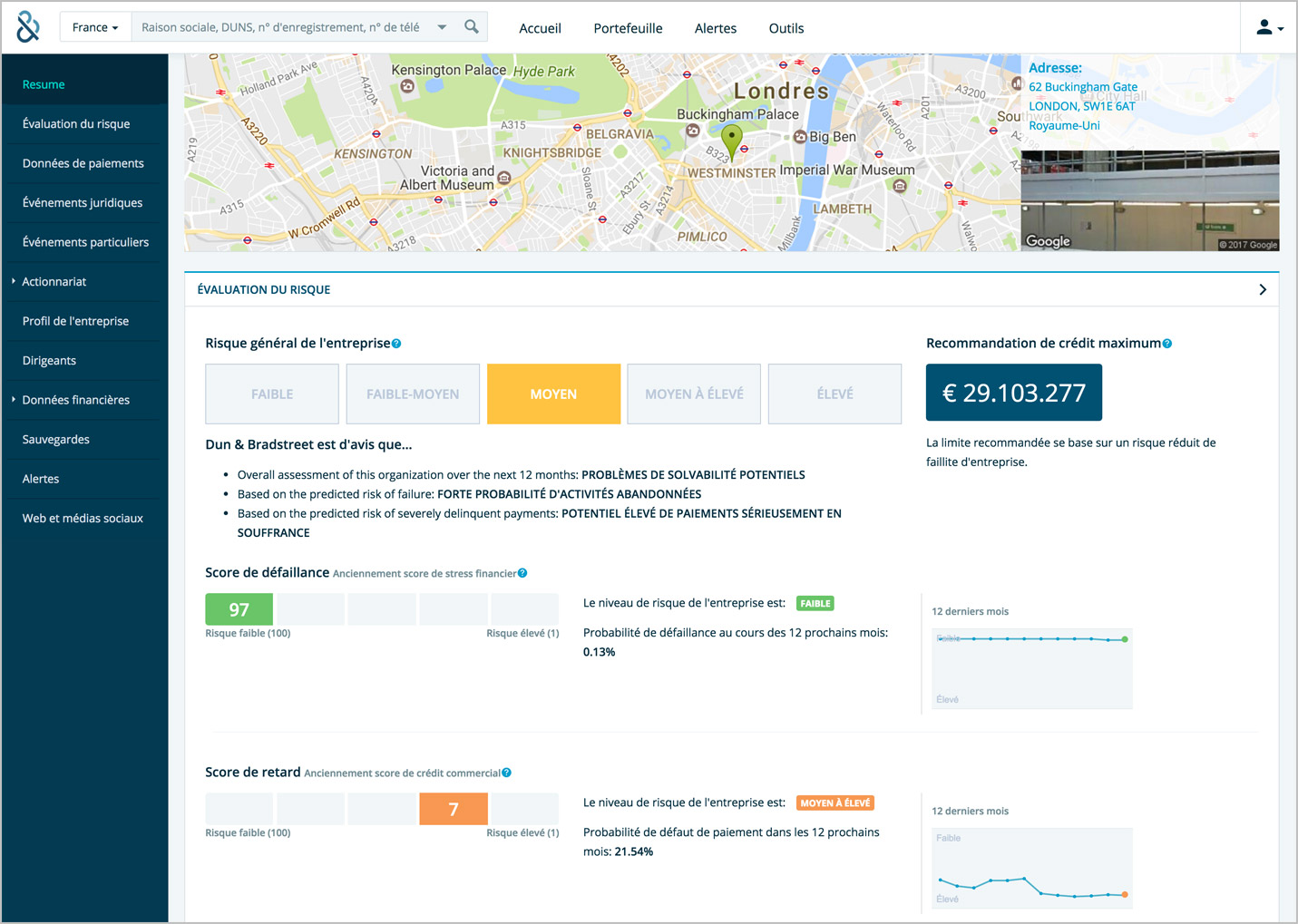Click the FAIBLE-MOYEN risk level box
The width and height of the screenshot is (1298, 924).
click(413, 394)
